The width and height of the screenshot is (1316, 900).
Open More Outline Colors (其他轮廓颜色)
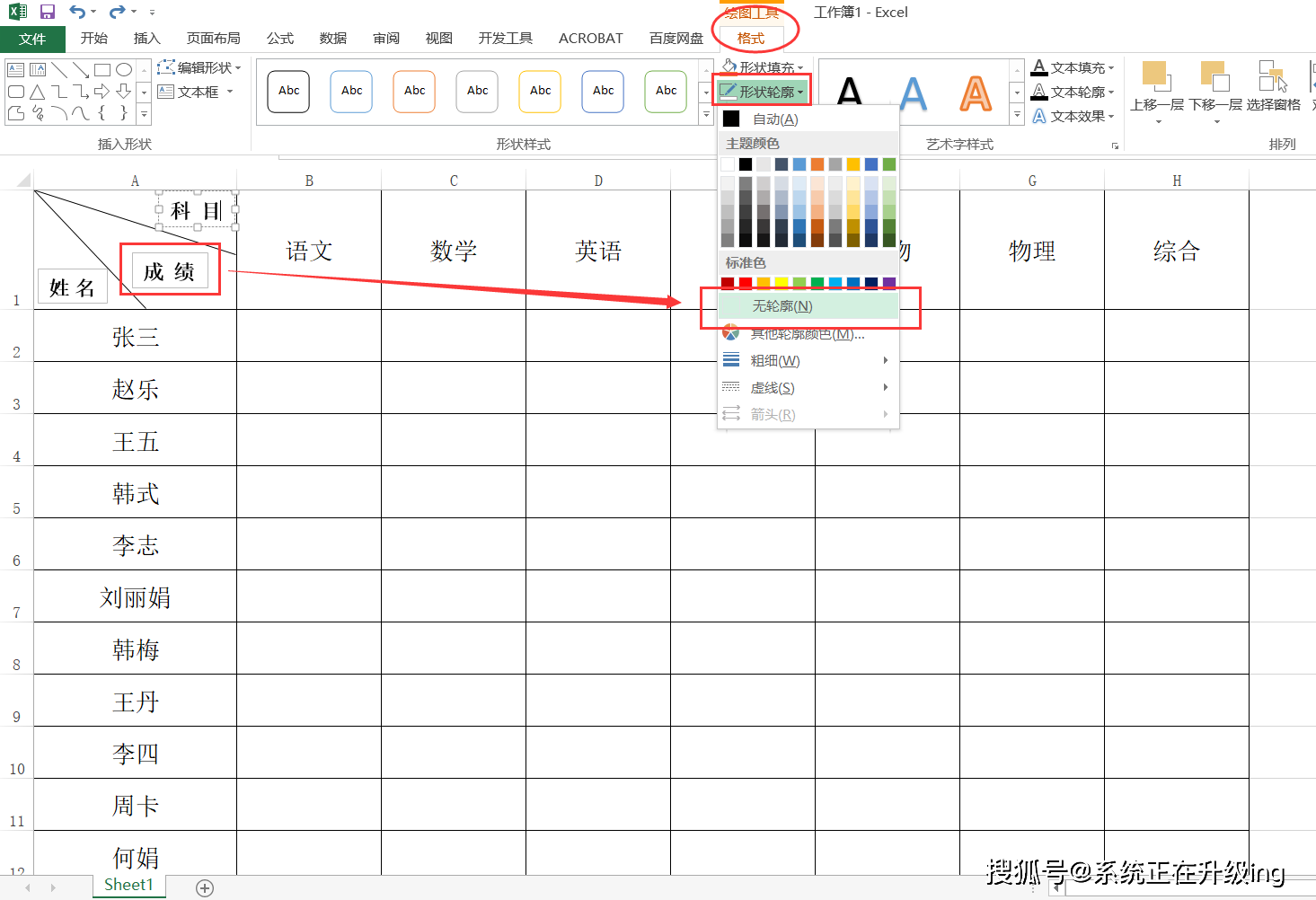pos(808,334)
